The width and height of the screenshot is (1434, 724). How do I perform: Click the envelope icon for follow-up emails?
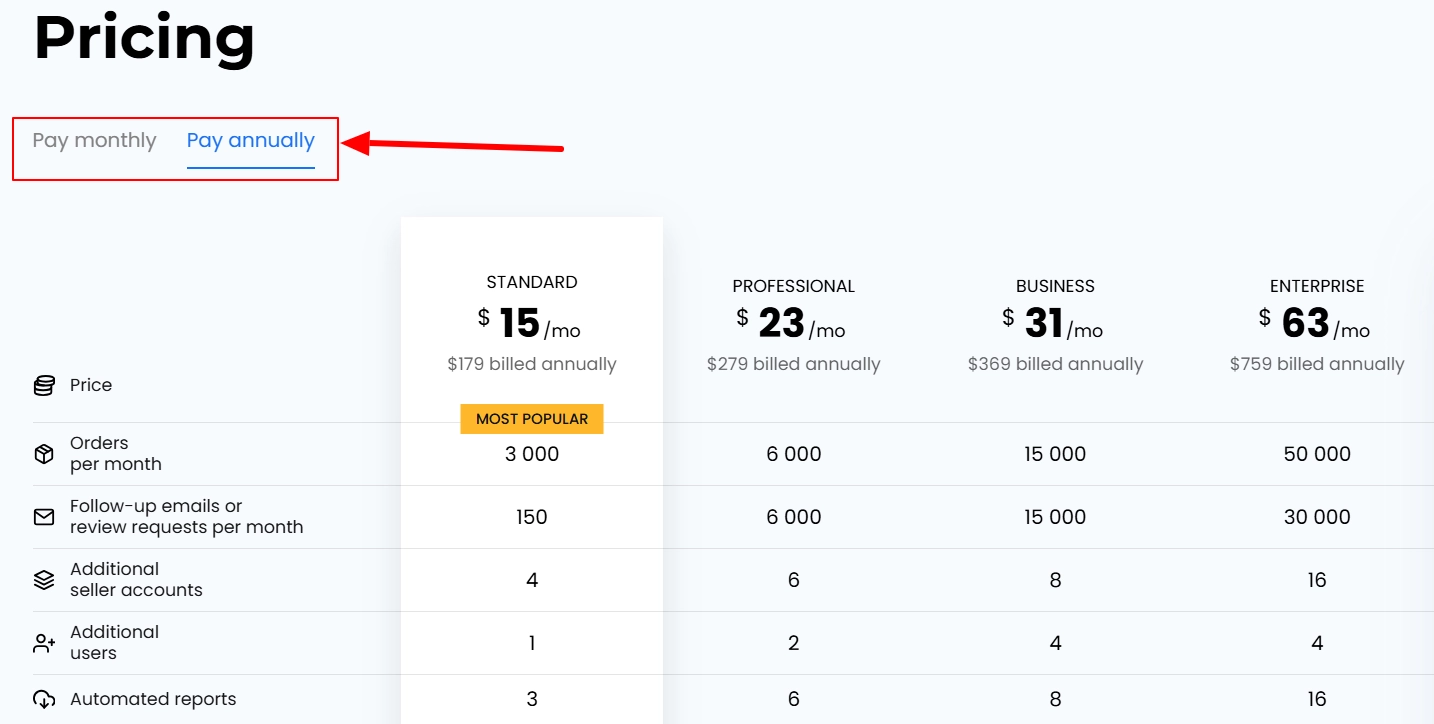pyautogui.click(x=44, y=517)
